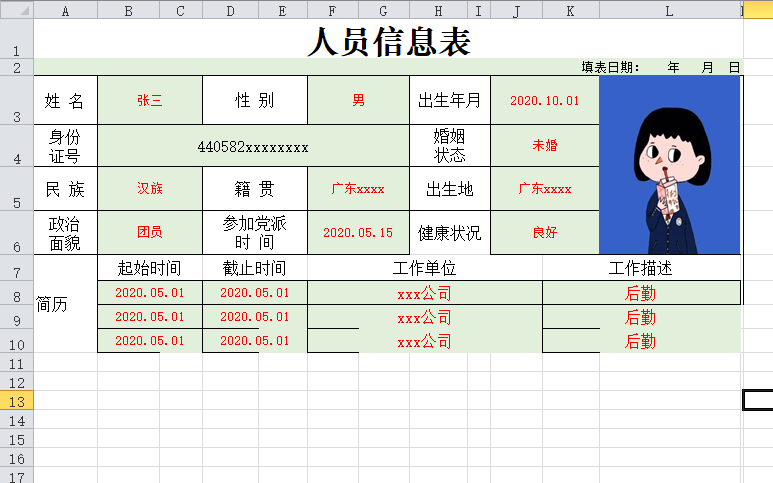Click the 身份证号 label cell

66,146
